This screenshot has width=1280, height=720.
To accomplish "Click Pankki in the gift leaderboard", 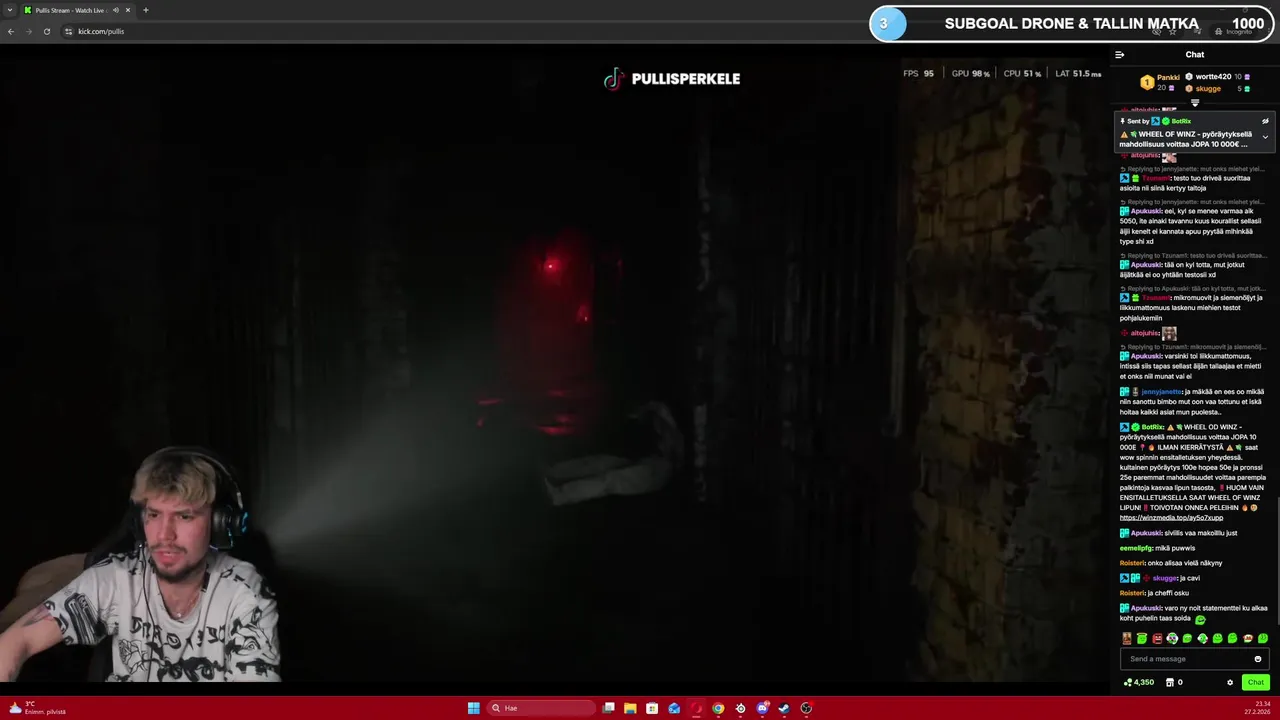I will (1168, 77).
